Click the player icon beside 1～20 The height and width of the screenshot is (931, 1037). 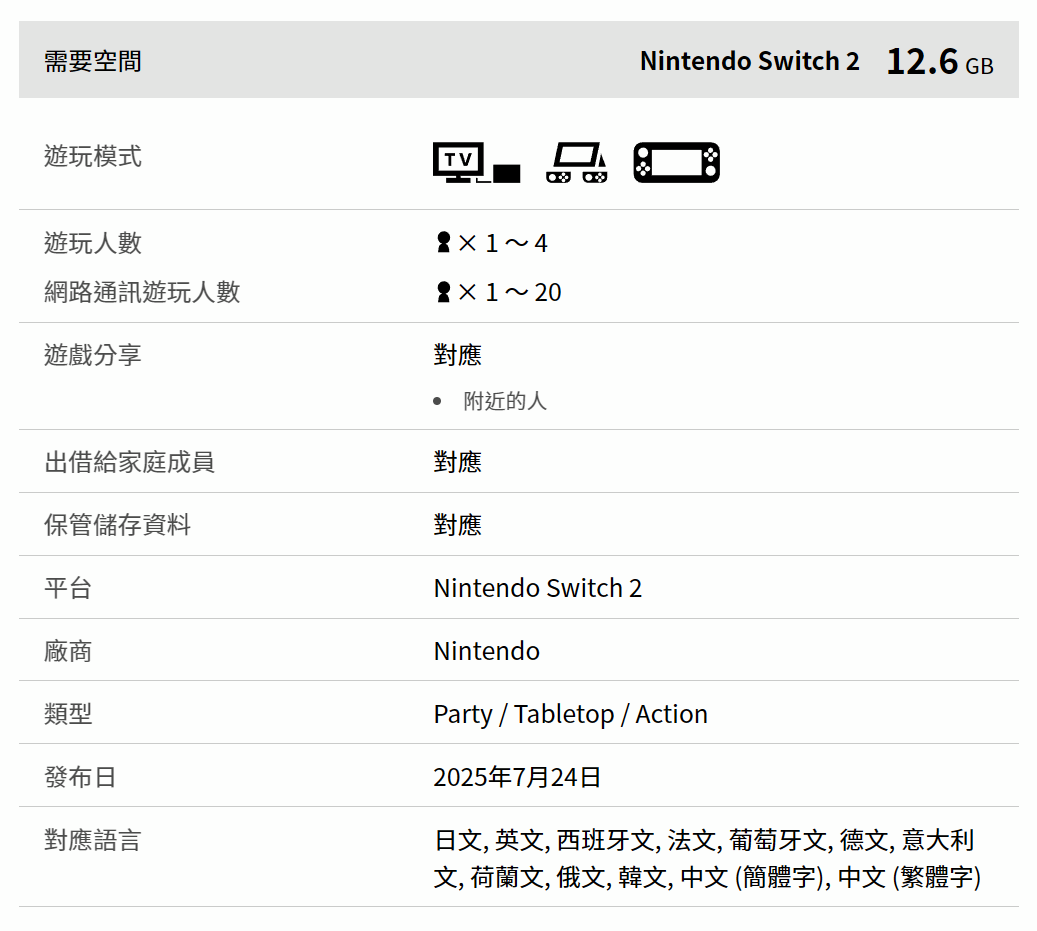[x=444, y=291]
